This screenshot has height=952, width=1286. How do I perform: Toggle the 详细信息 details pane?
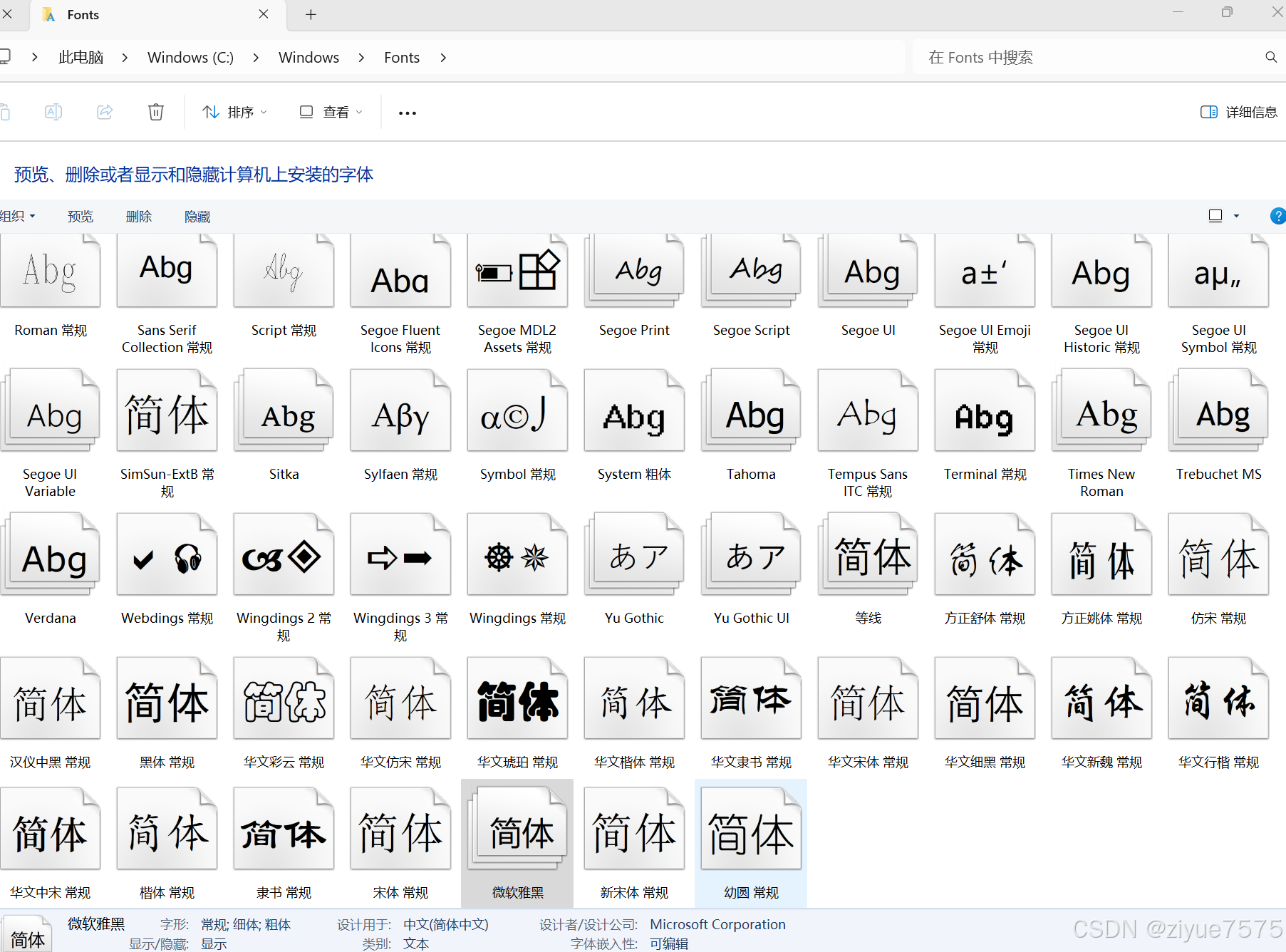[1239, 112]
